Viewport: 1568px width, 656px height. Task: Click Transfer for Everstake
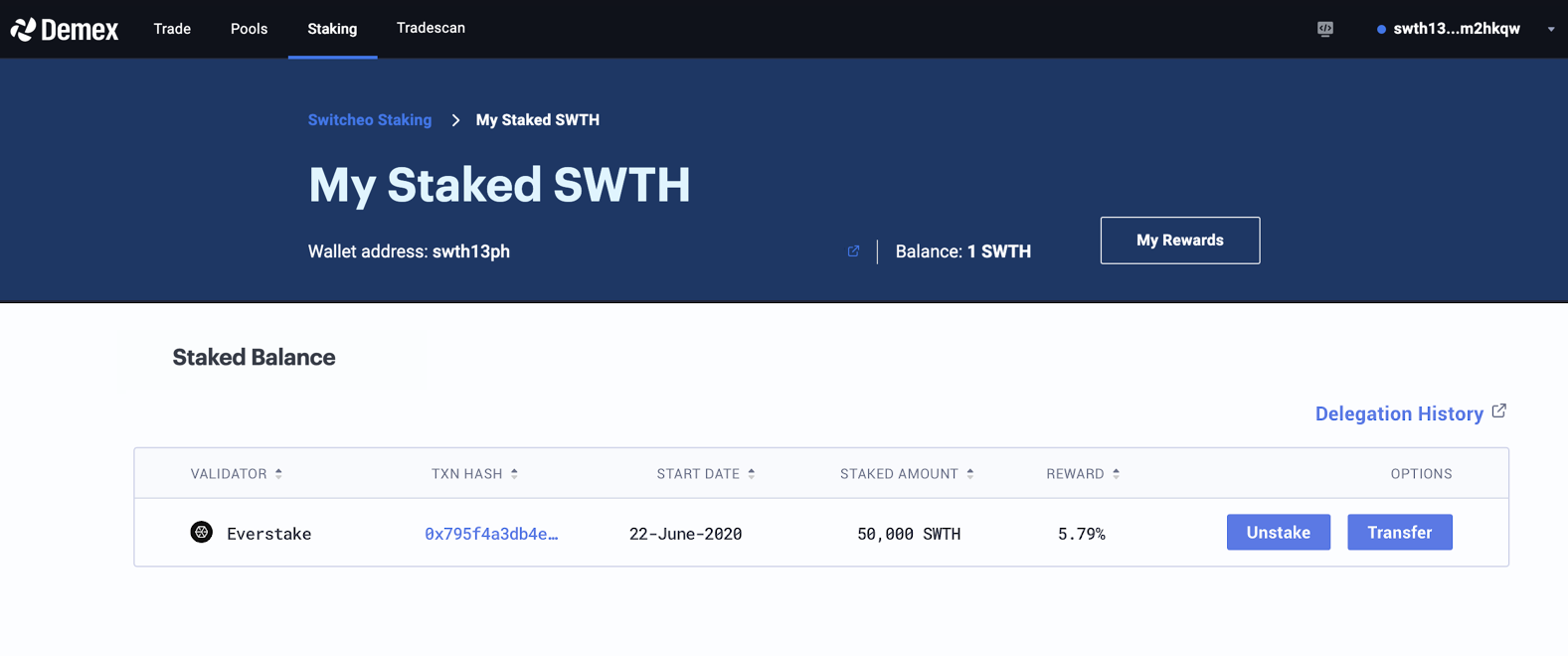(1400, 533)
